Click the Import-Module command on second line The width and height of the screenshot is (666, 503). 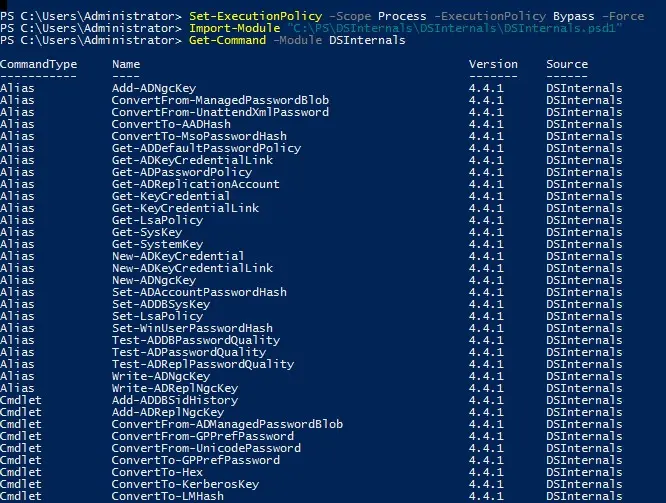pos(234,28)
